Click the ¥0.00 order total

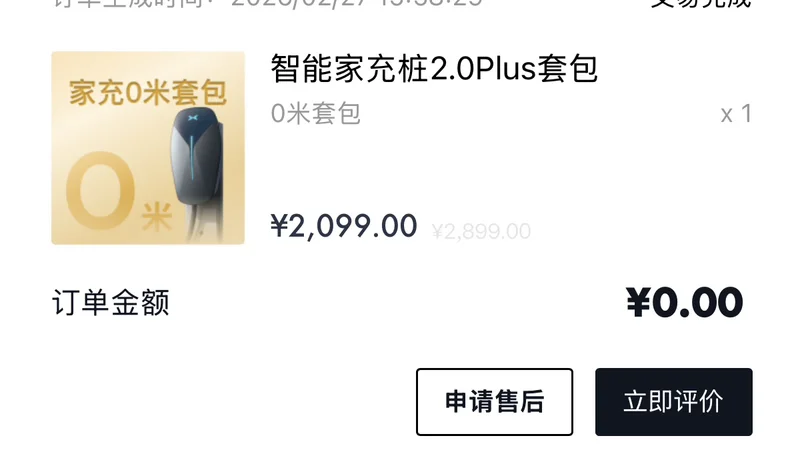(685, 302)
